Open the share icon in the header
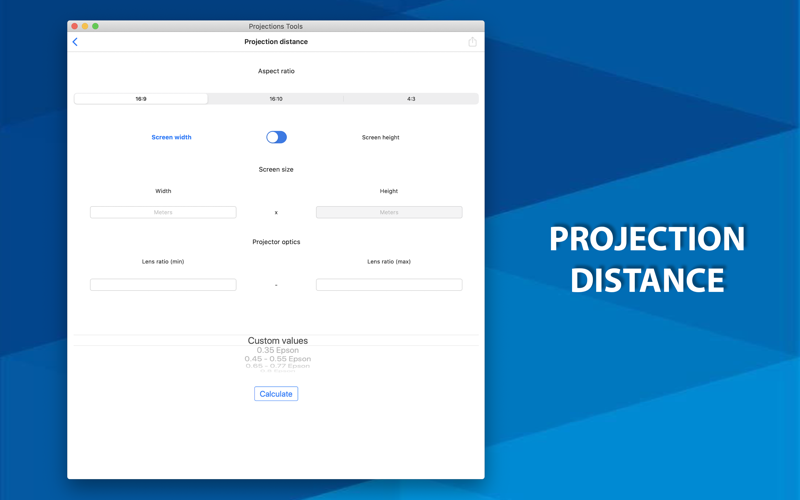This screenshot has height=500, width=800. [x=472, y=42]
